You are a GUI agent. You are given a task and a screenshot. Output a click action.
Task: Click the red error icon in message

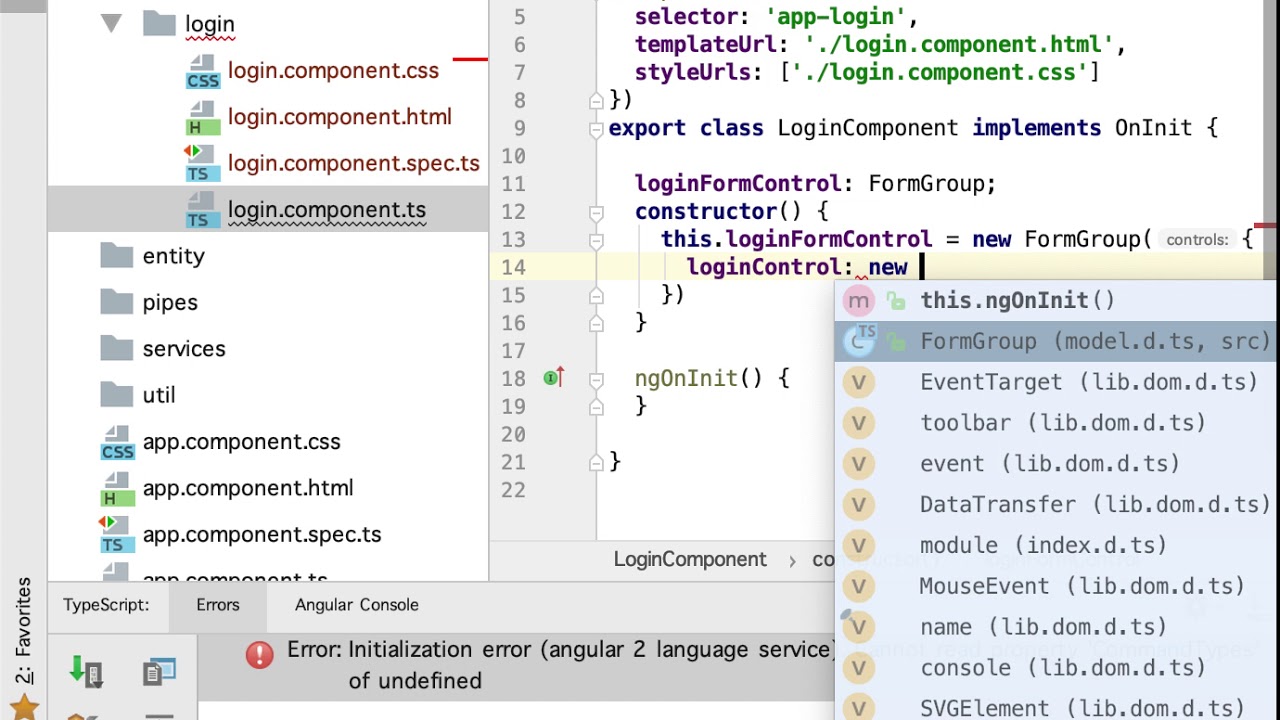[x=259, y=655]
